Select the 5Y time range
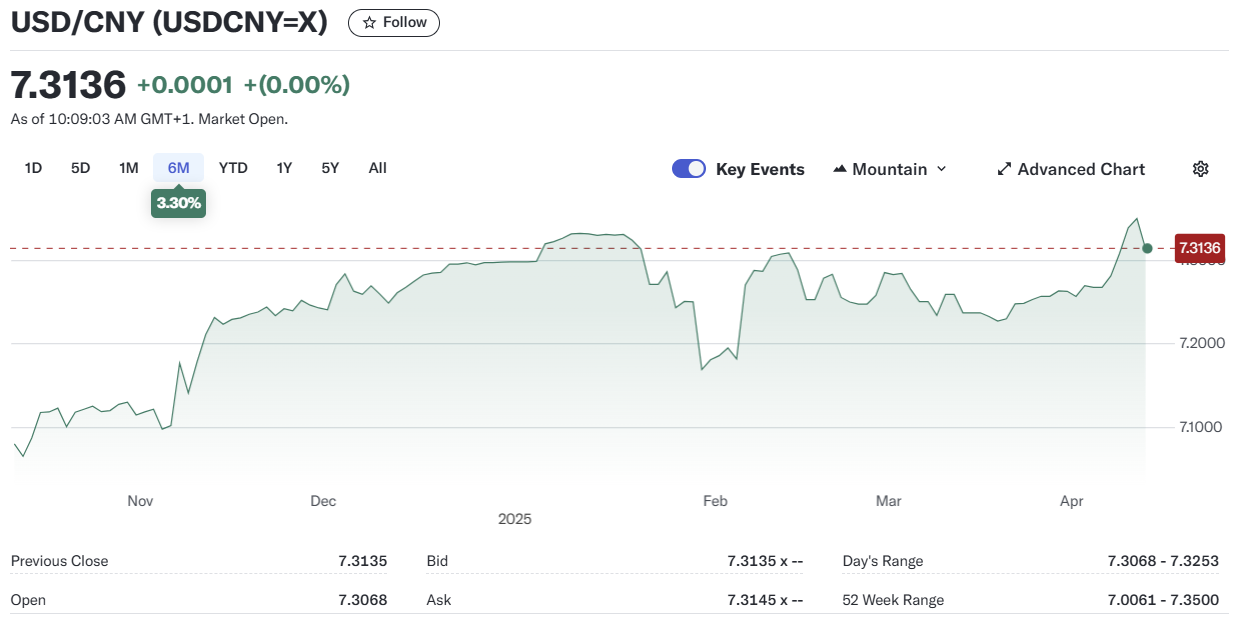 [x=330, y=168]
